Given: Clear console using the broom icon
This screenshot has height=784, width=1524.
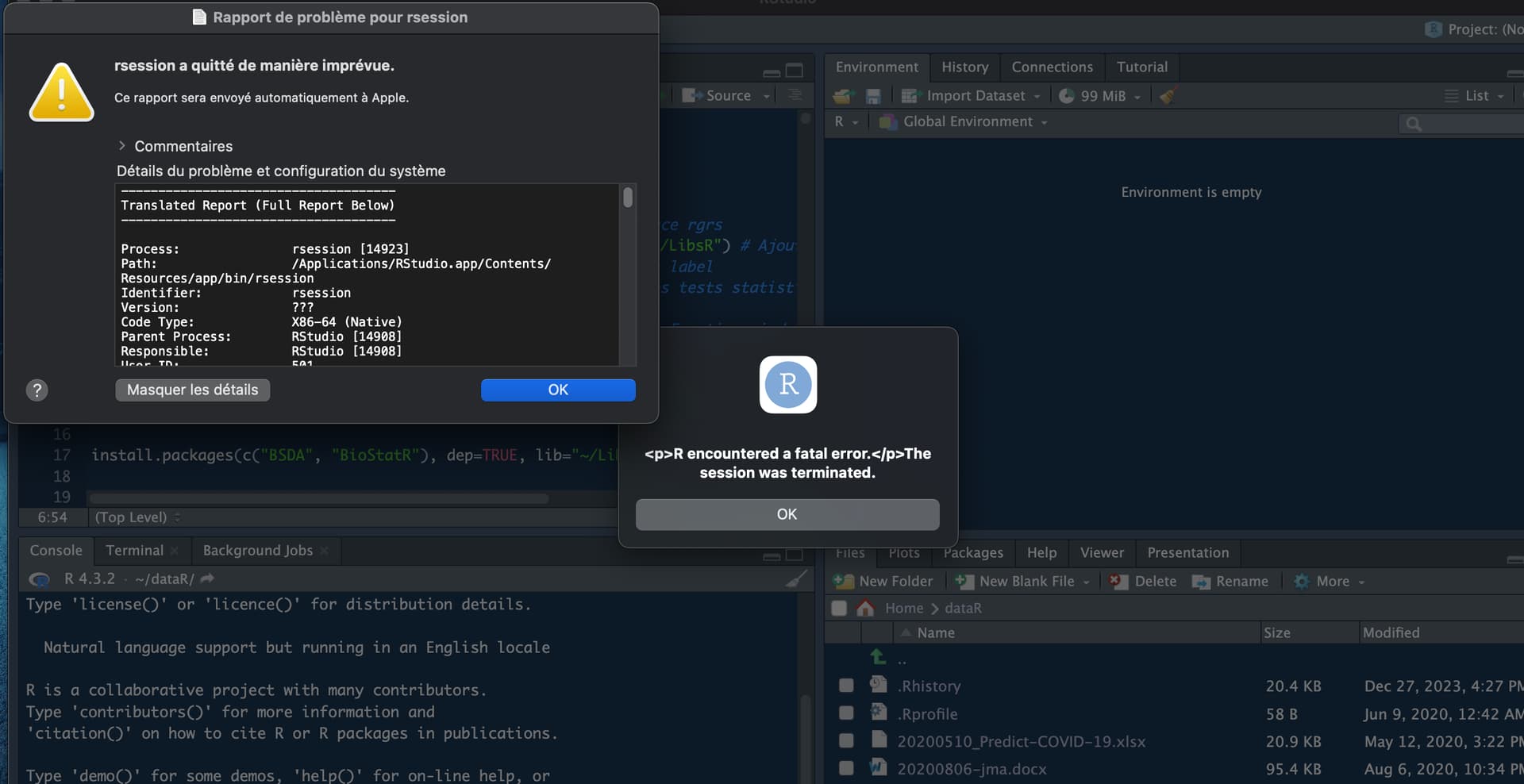Looking at the screenshot, I should click(x=796, y=579).
